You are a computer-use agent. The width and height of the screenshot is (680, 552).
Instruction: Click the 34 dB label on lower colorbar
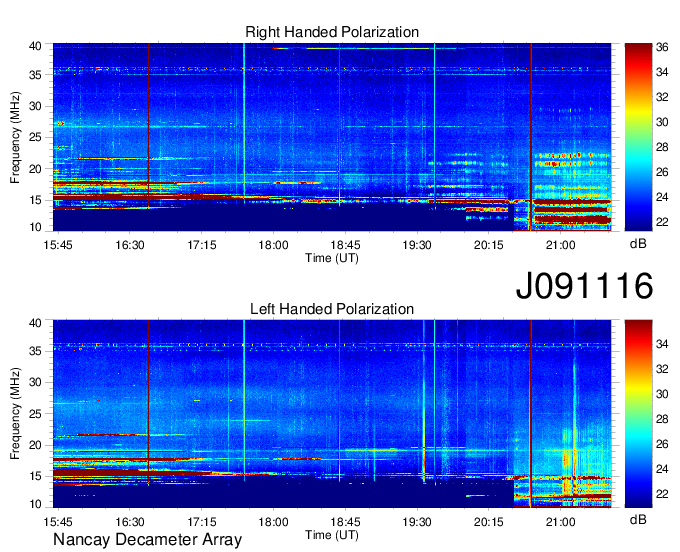point(662,344)
